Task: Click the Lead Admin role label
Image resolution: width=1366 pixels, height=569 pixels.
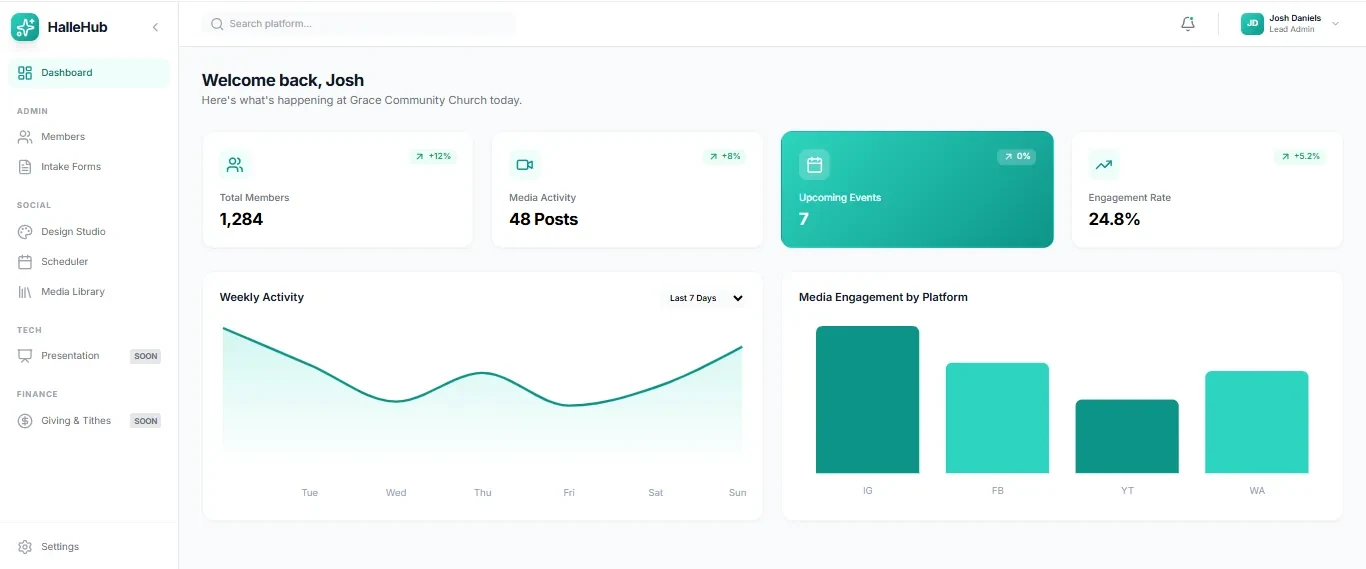Action: click(x=1292, y=30)
